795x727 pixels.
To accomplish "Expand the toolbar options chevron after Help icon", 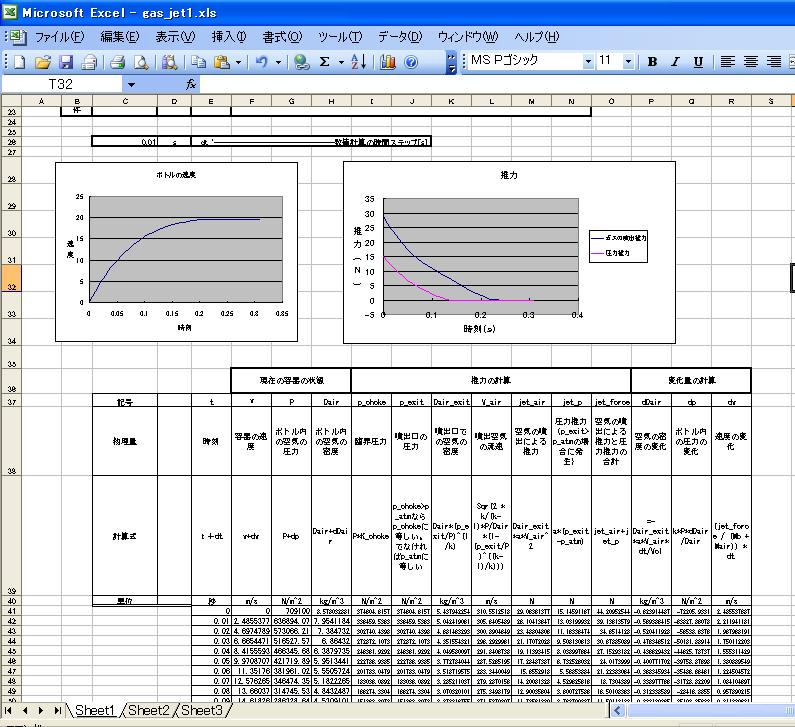I will point(451,62).
